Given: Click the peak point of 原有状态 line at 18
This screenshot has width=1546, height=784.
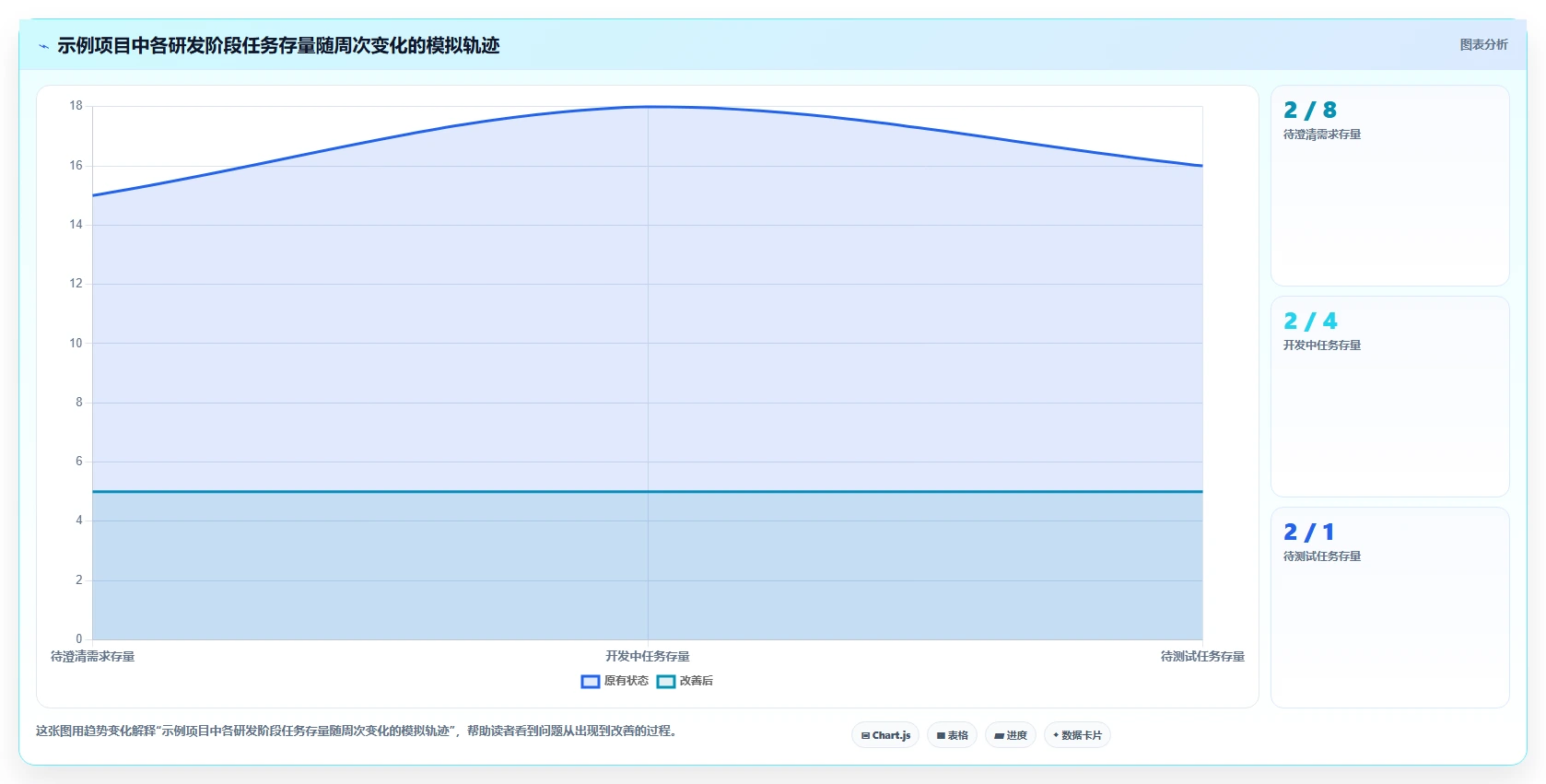Looking at the screenshot, I should [x=648, y=107].
